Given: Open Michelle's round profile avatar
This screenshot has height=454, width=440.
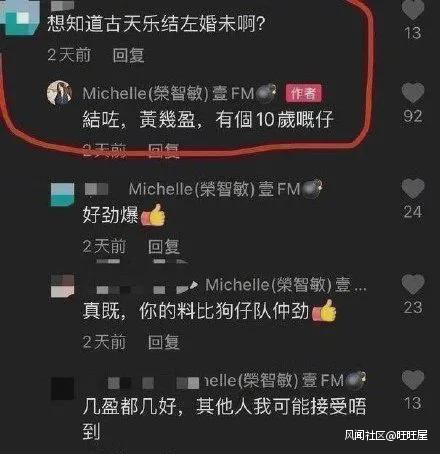Looking at the screenshot, I should [x=59, y=92].
